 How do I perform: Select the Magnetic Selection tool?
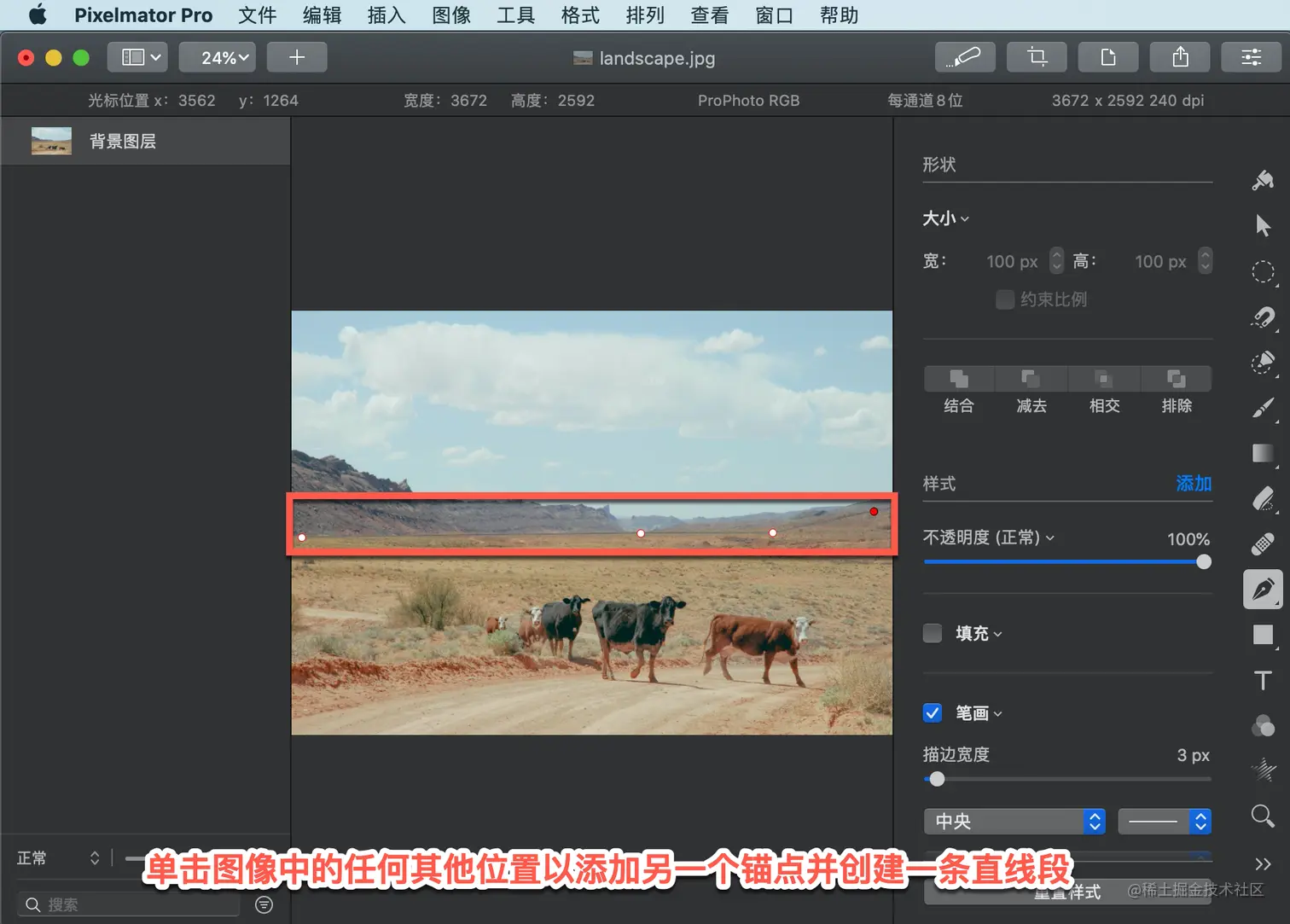(1263, 317)
